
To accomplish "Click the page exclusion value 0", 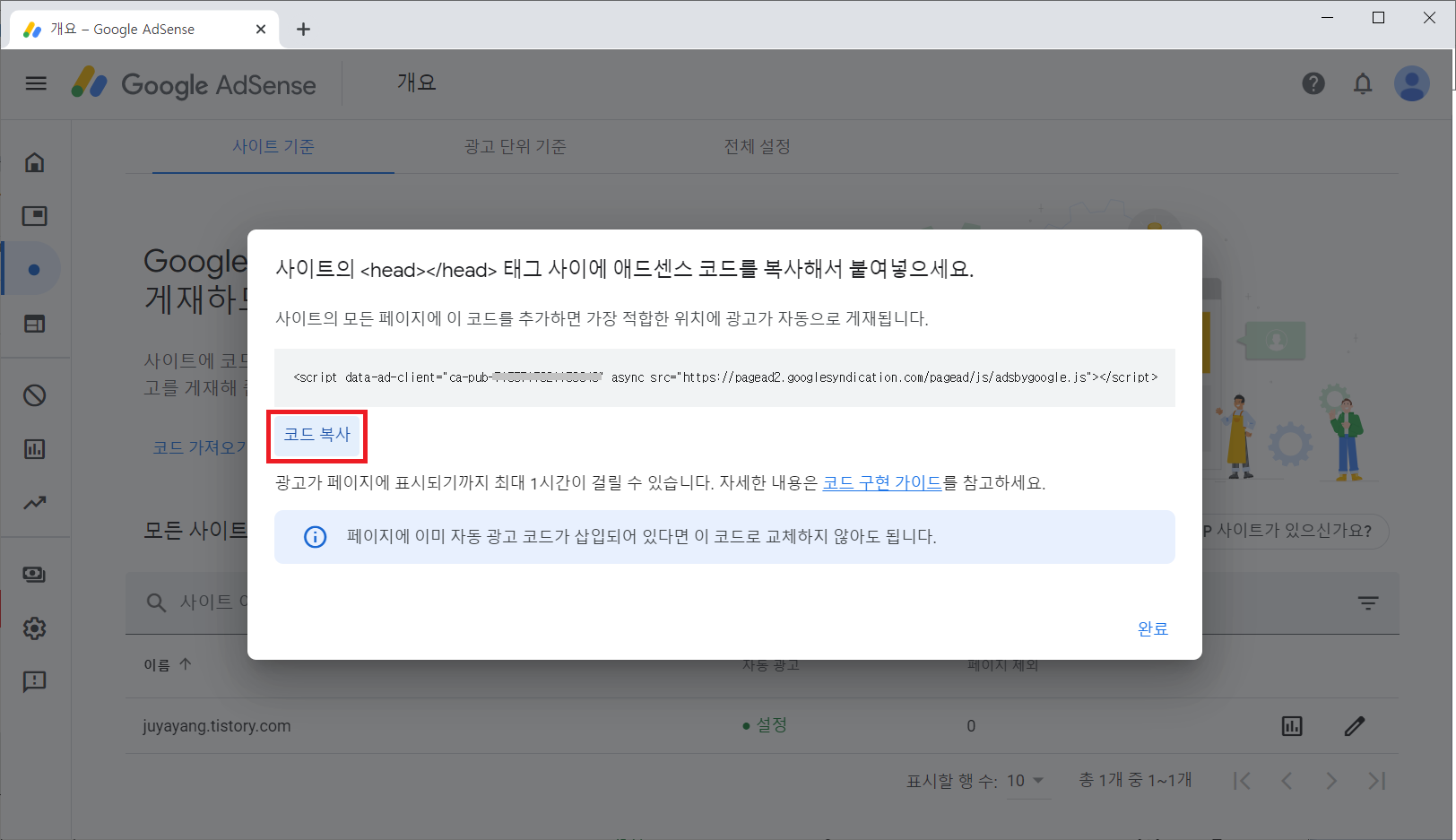I will [x=971, y=726].
